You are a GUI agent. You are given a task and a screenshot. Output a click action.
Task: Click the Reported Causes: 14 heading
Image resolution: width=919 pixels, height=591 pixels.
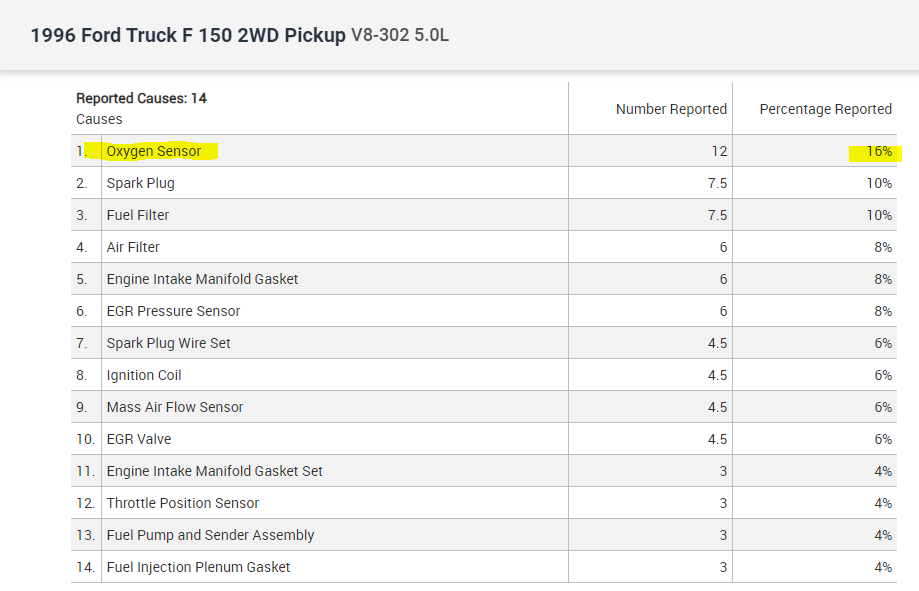coord(141,98)
